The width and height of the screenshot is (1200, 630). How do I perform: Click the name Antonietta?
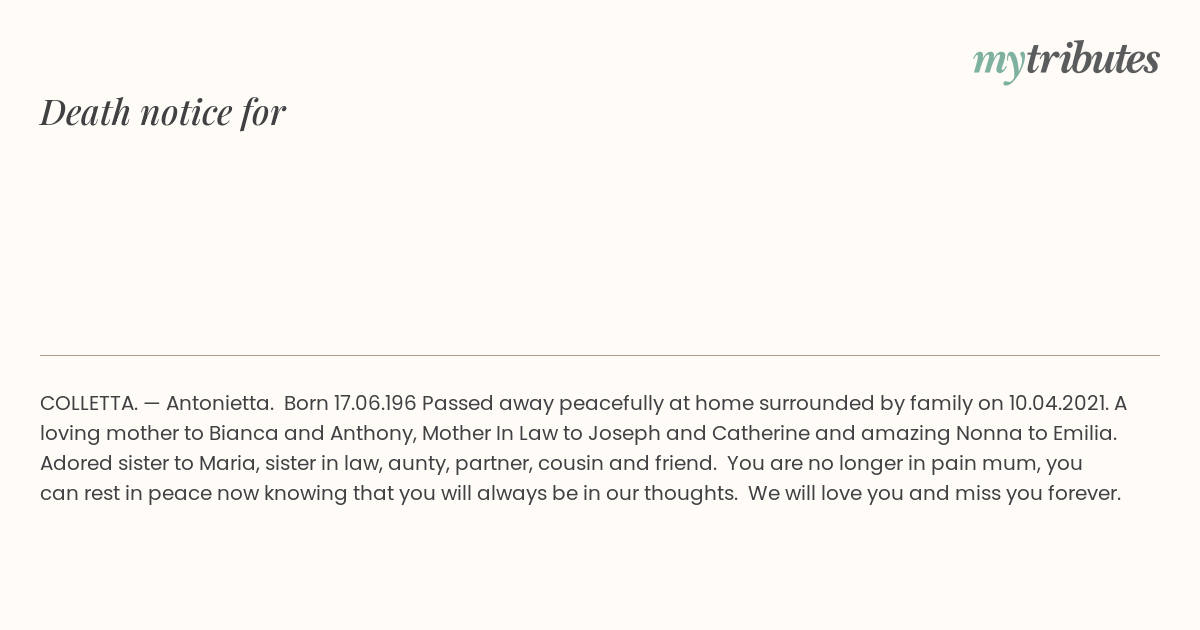pos(219,403)
